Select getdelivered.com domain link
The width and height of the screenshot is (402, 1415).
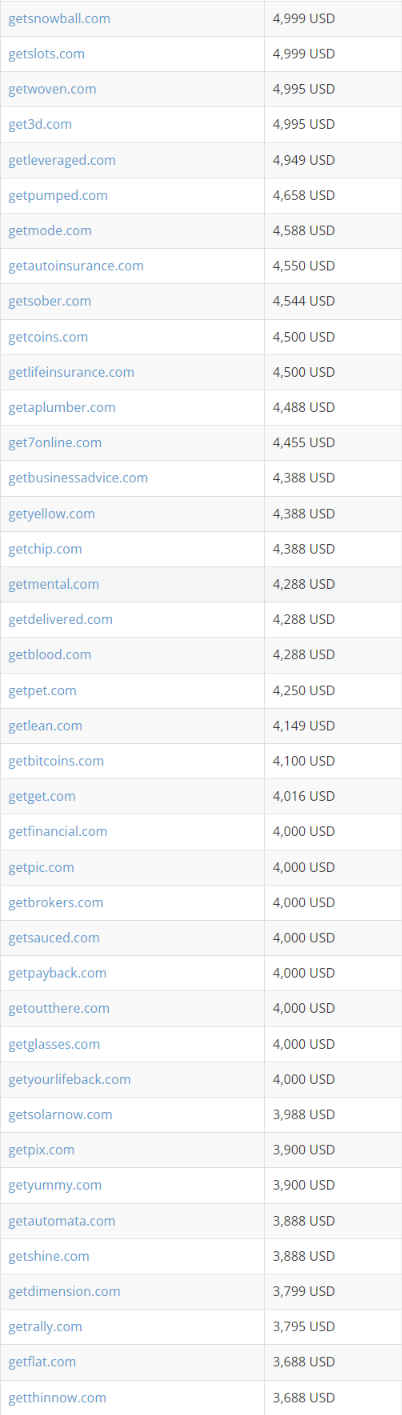click(x=60, y=619)
